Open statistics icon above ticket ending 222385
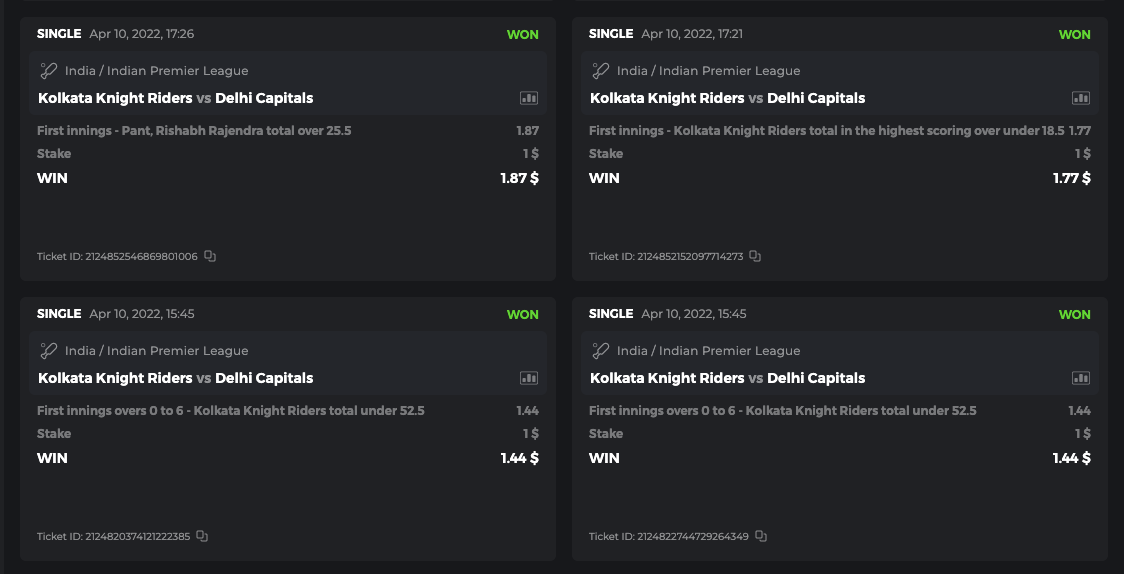Viewport: 1124px width, 574px height. [x=529, y=378]
